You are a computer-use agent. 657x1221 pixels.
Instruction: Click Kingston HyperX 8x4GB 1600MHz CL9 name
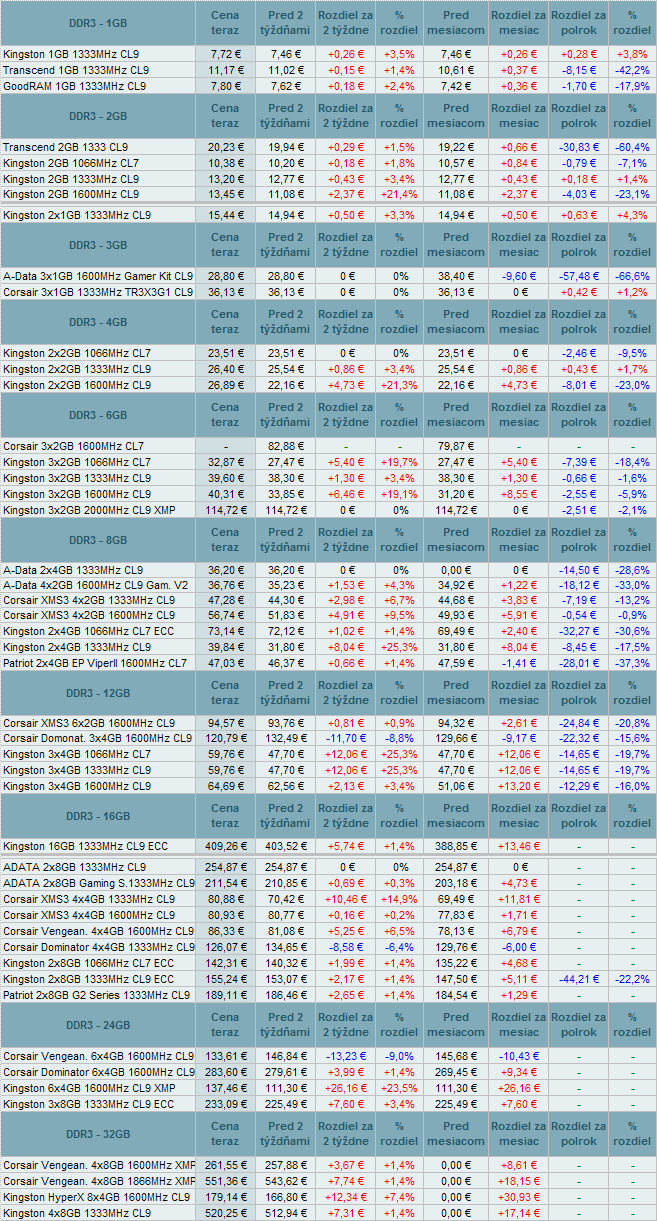[96, 1197]
